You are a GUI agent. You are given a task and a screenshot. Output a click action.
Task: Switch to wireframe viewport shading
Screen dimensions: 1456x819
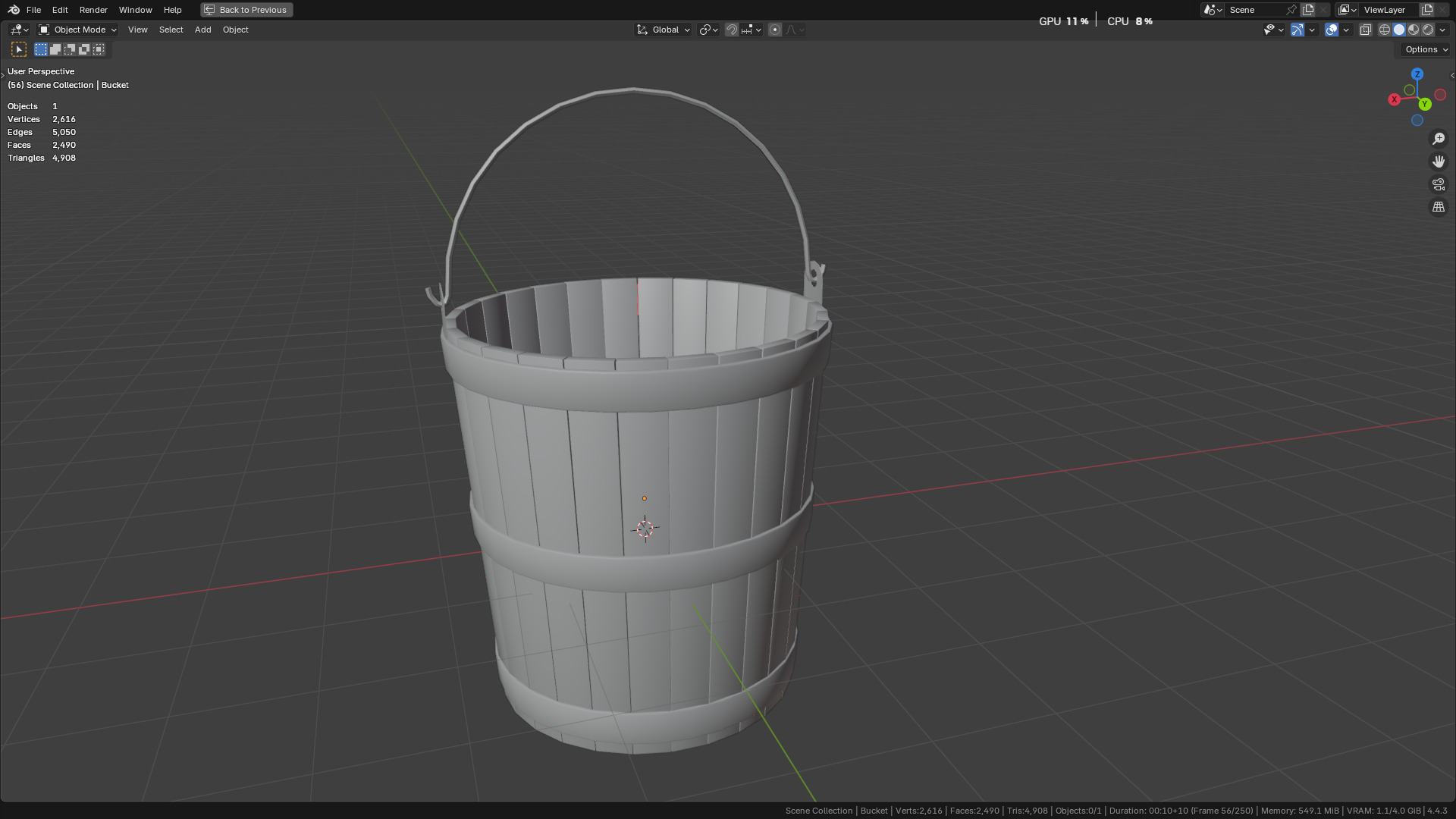[1385, 30]
